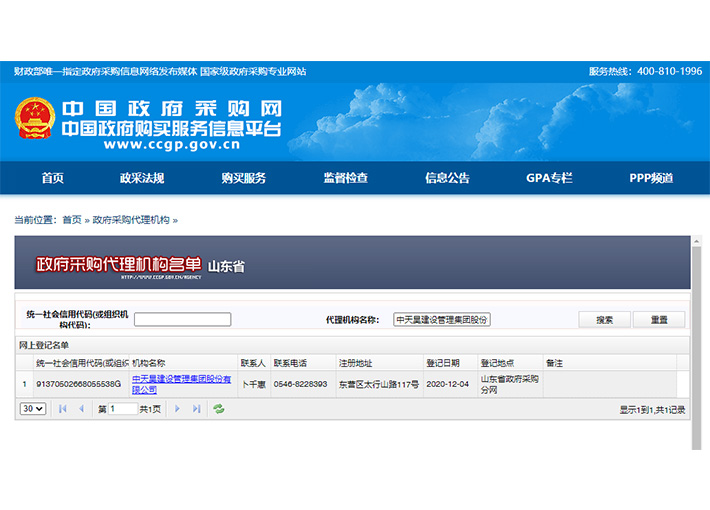The image size is (710, 510).
Task: Go to first page icon
Action: 62,409
